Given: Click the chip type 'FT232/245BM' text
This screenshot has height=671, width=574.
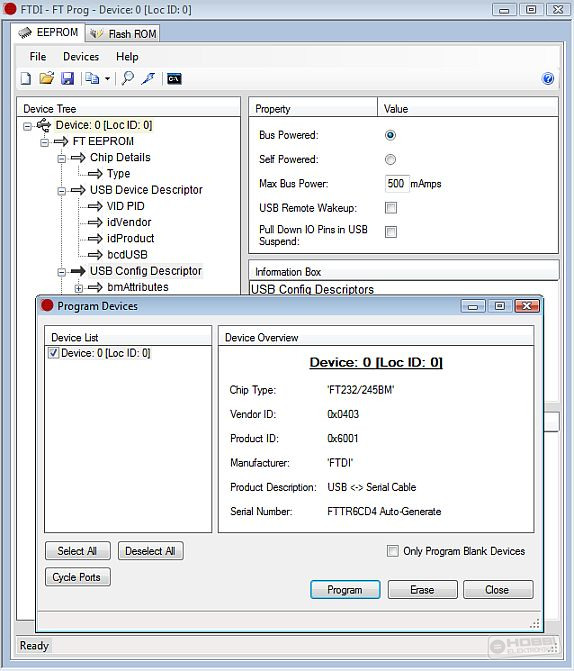Looking at the screenshot, I should [360, 390].
